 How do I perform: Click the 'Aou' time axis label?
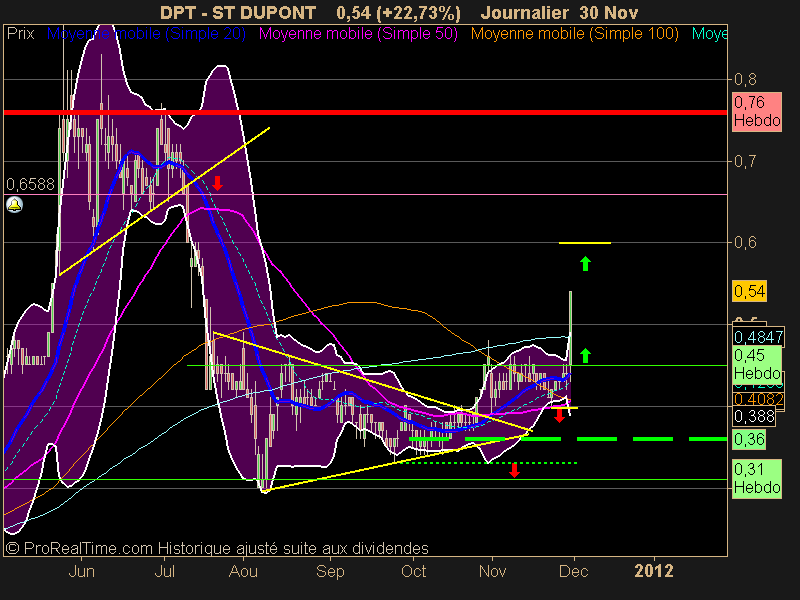click(243, 571)
